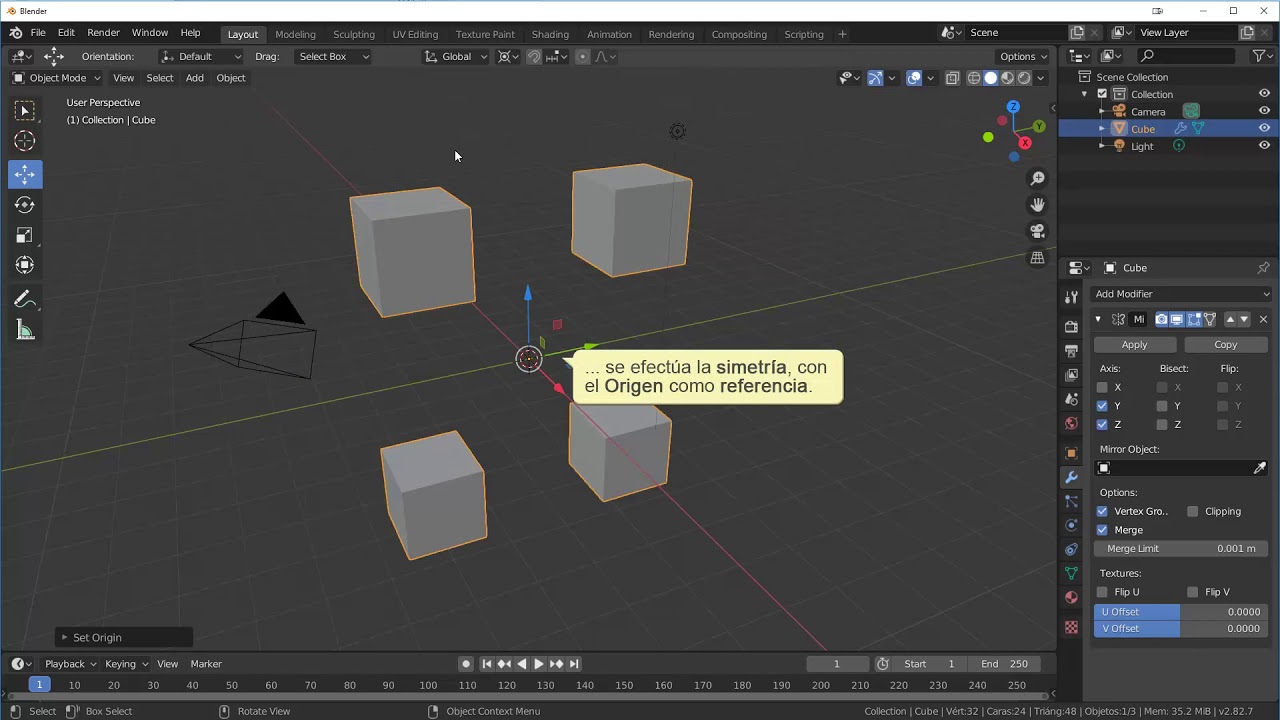Open the Add Modifier dropdown
This screenshot has width=1280, height=720.
tap(1181, 294)
